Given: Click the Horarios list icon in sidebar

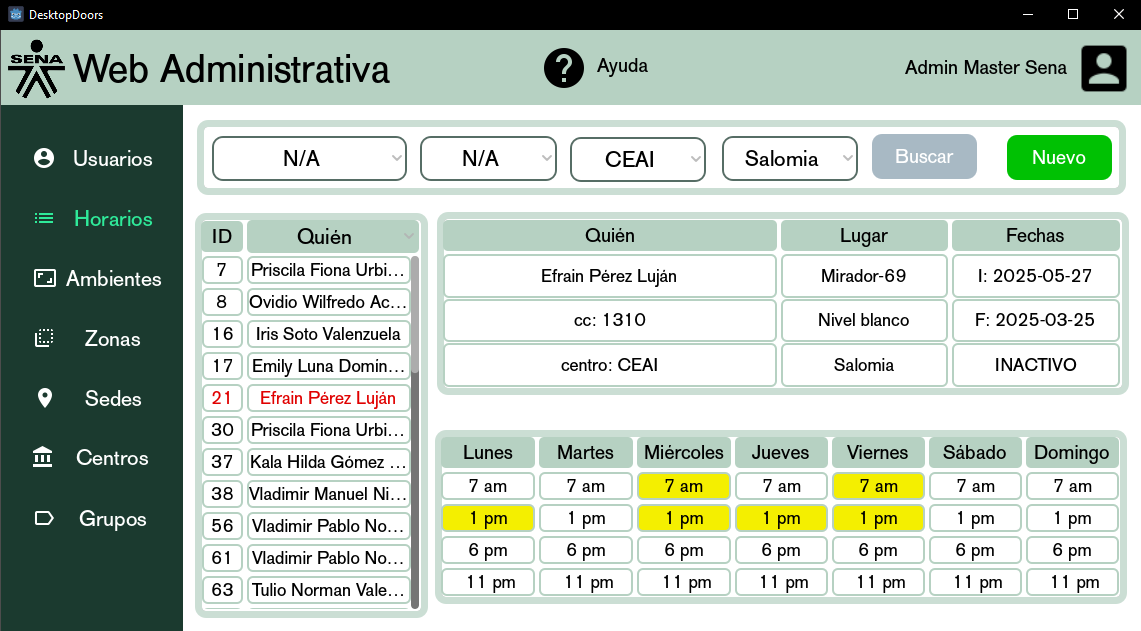Looking at the screenshot, I should (x=44, y=218).
